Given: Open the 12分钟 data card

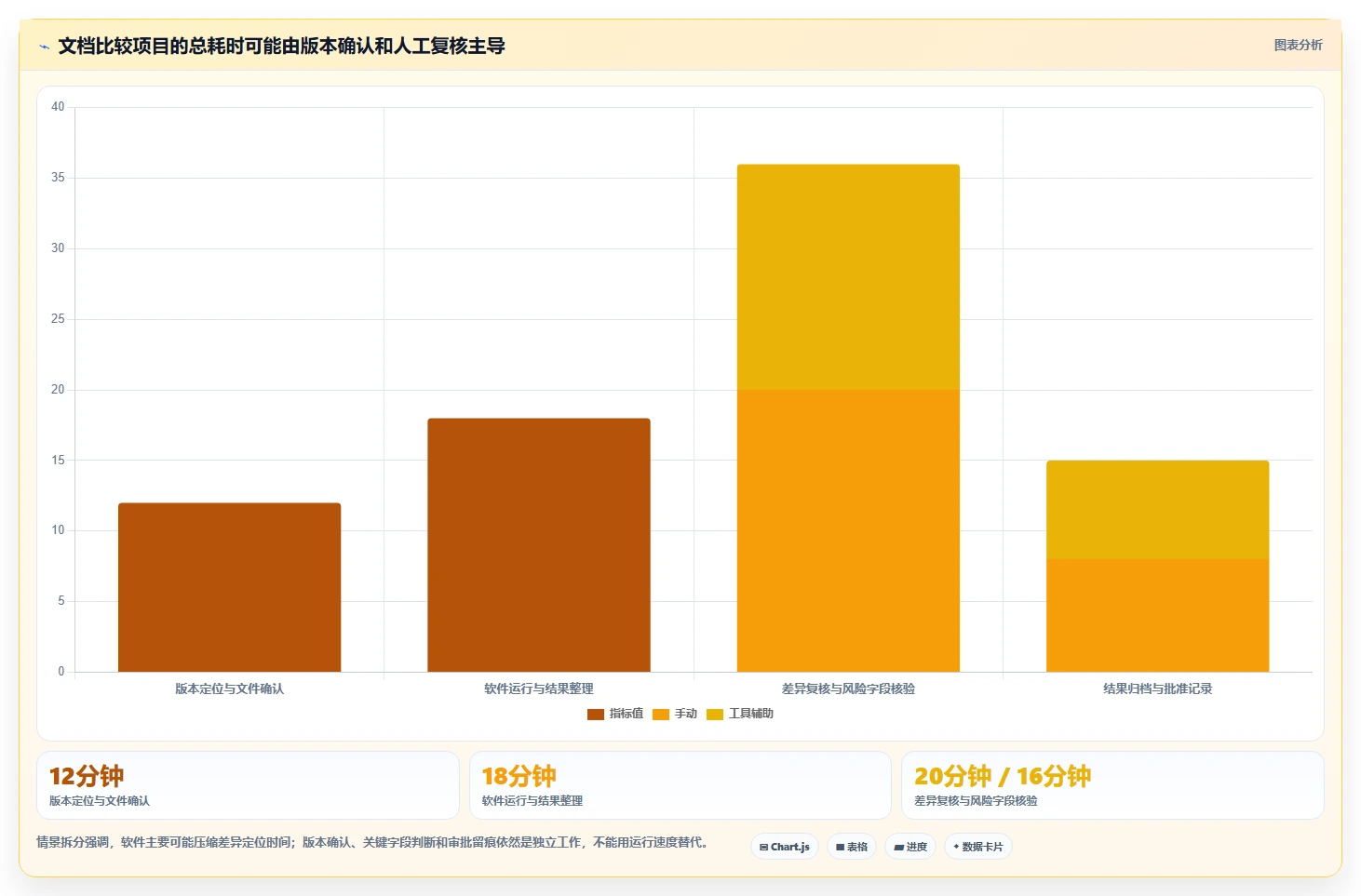Looking at the screenshot, I should 248,785.
